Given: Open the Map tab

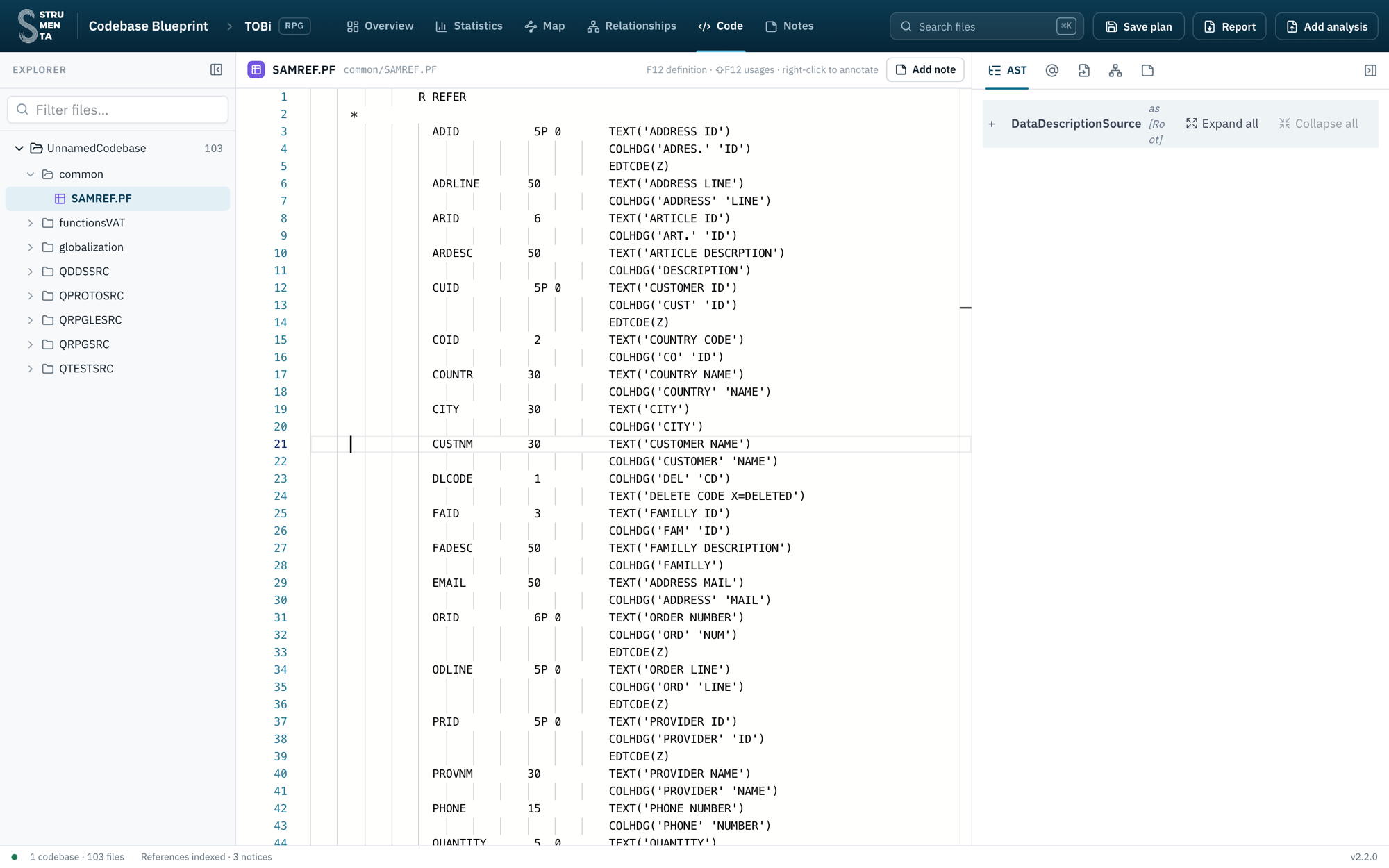Looking at the screenshot, I should pos(544,26).
